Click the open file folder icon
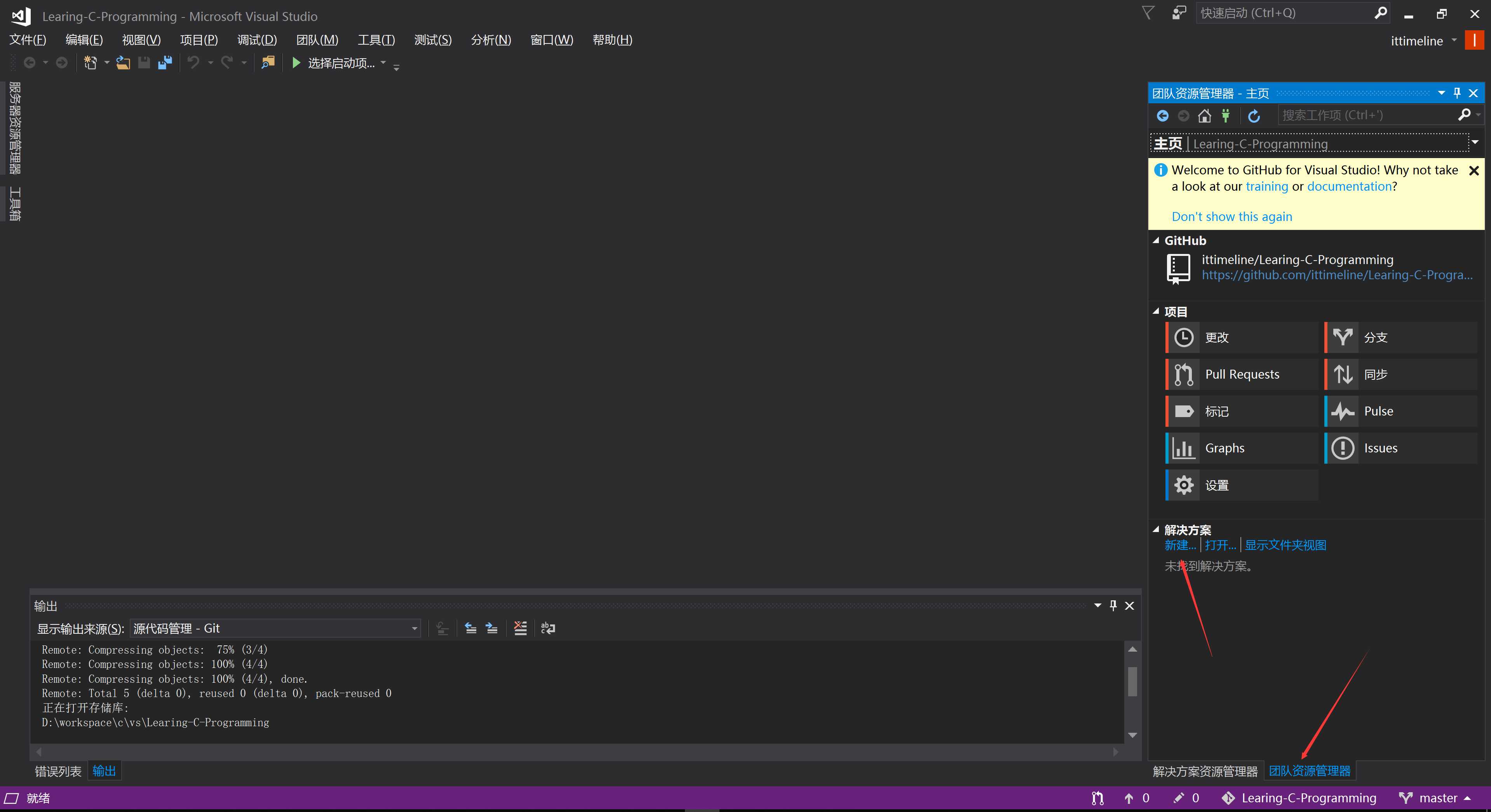Screen dimensions: 1491x812 point(123,63)
